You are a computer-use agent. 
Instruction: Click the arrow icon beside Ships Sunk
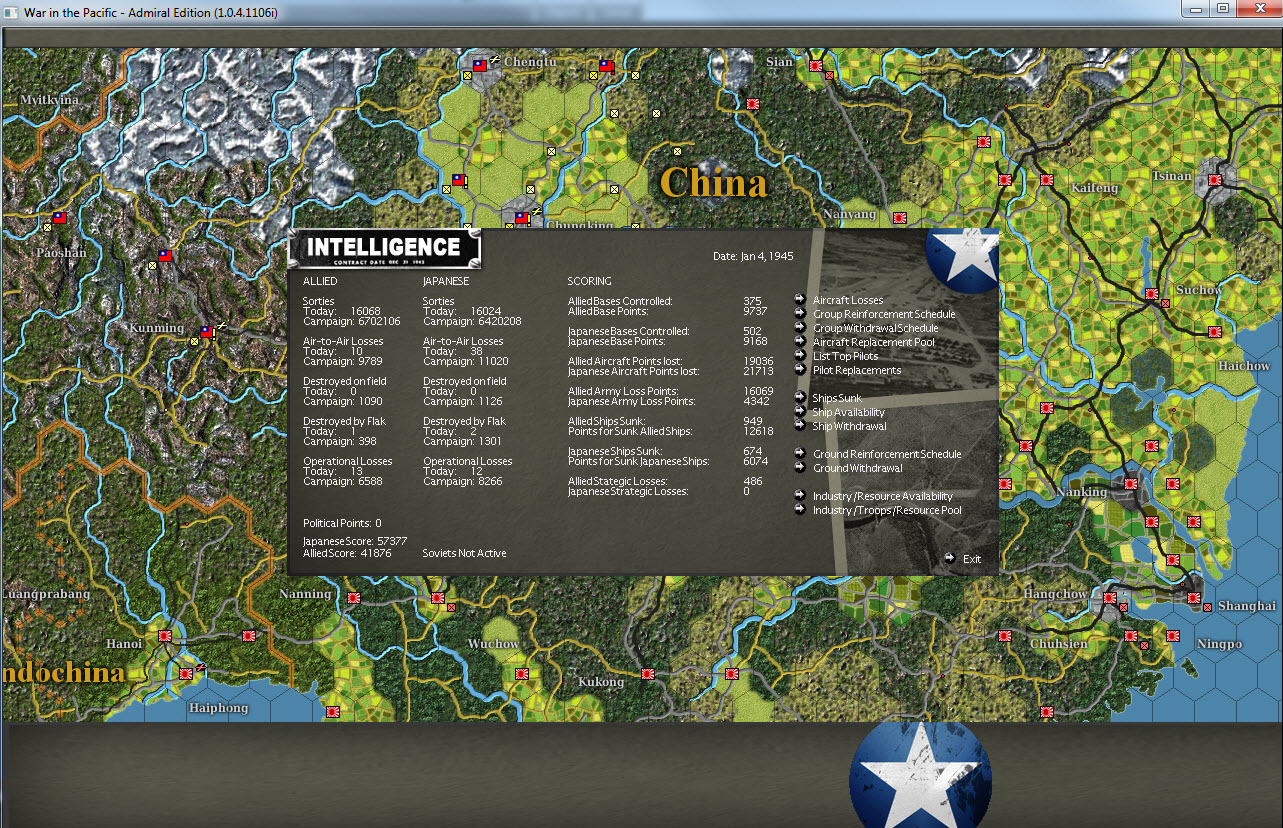click(800, 397)
